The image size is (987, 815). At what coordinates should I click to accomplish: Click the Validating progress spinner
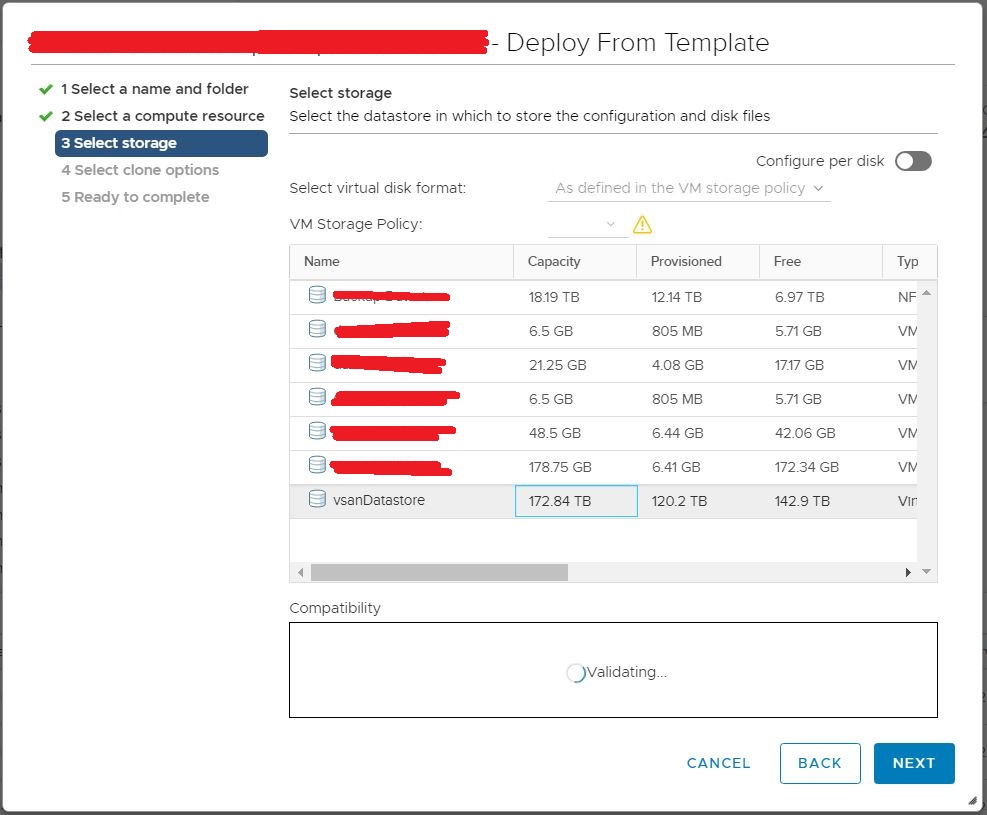click(575, 672)
